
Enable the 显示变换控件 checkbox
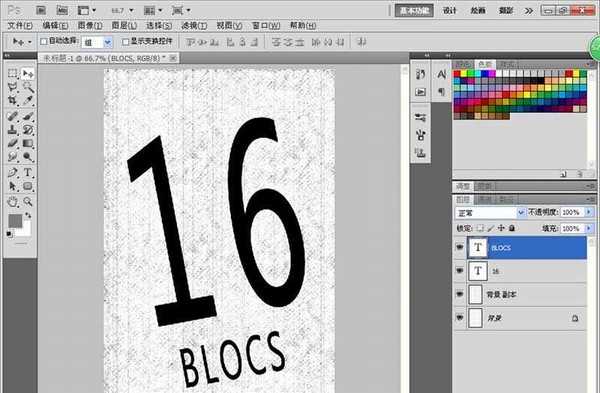click(125, 41)
